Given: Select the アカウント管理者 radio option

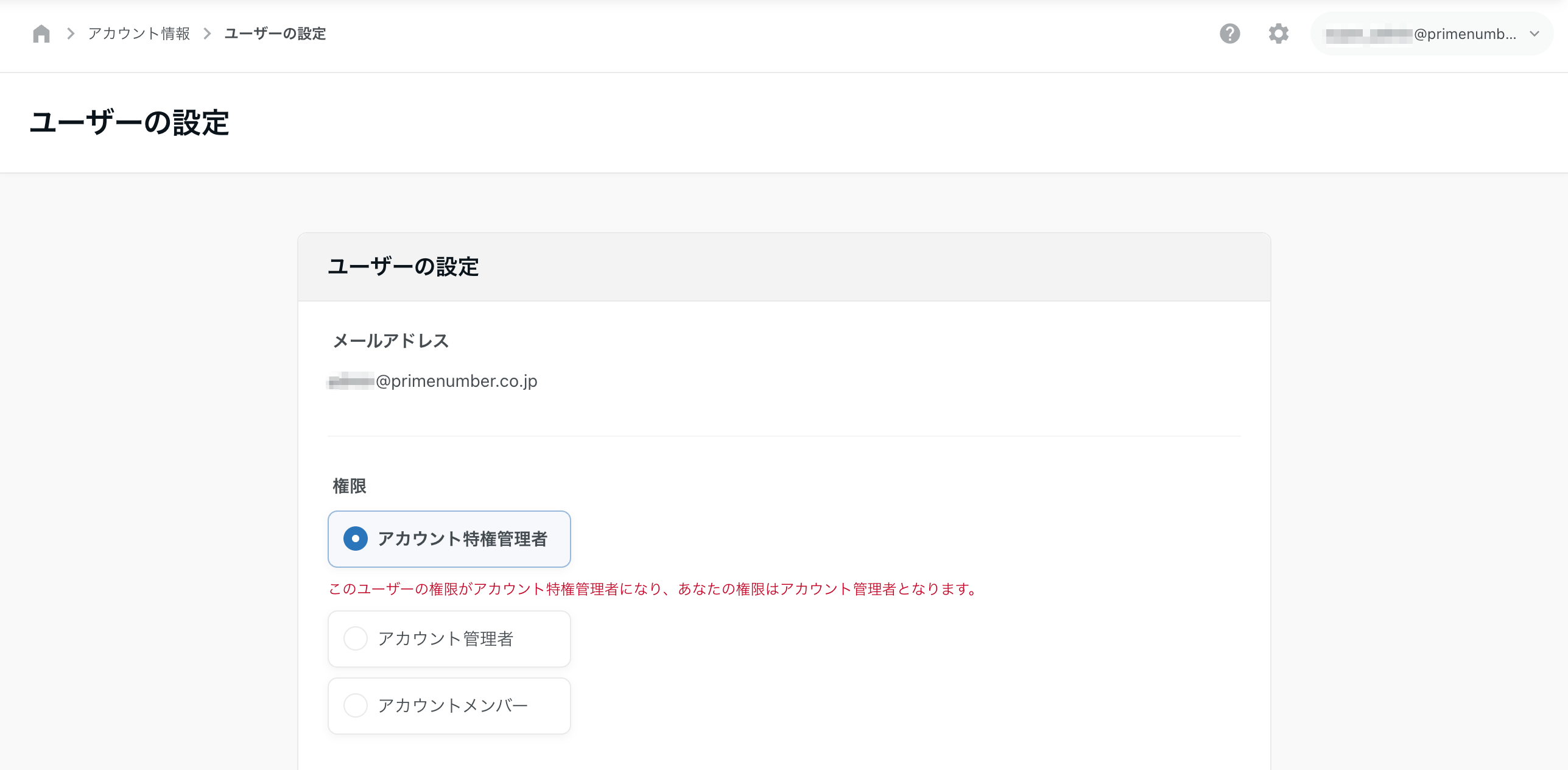Looking at the screenshot, I should pyautogui.click(x=449, y=639).
